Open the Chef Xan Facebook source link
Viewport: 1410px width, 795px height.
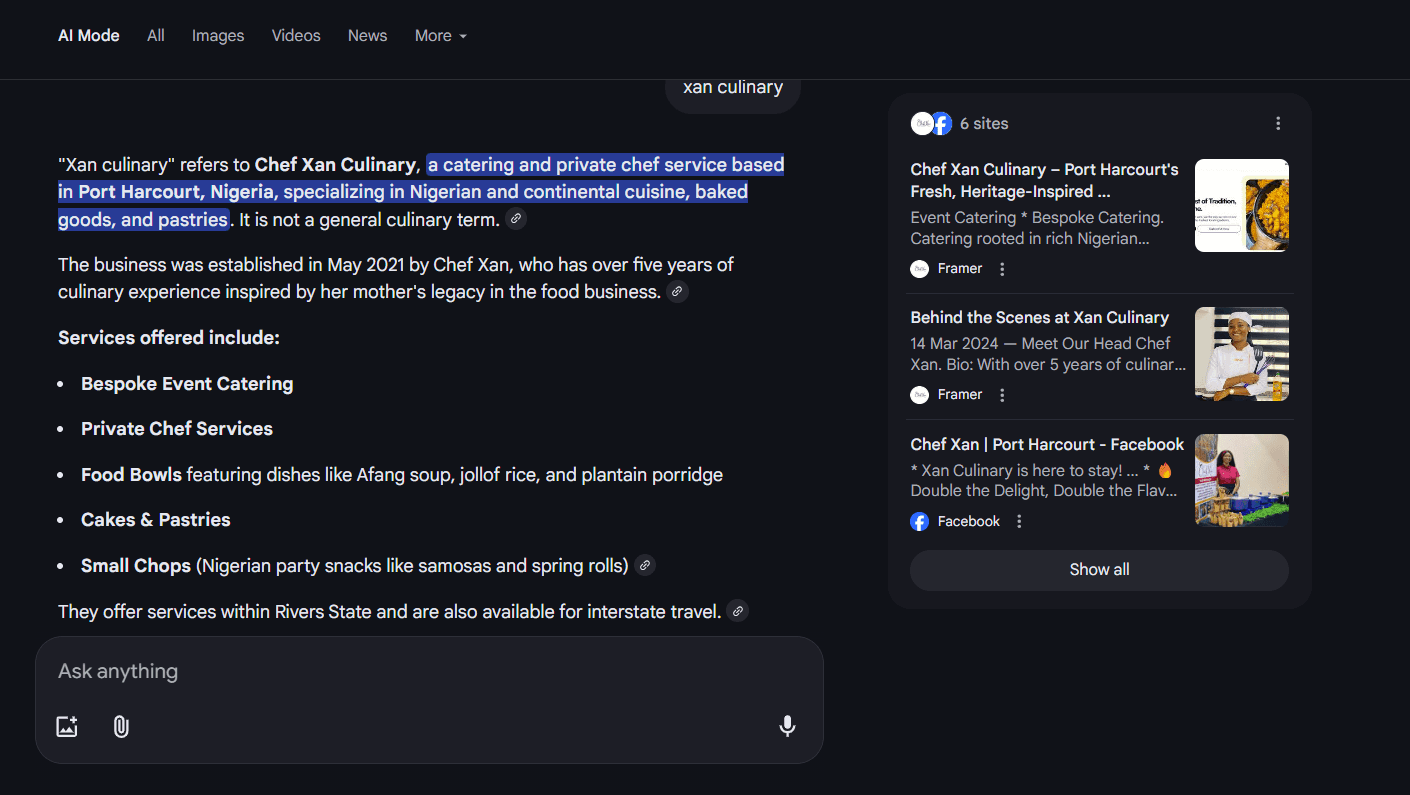pyautogui.click(x=1046, y=444)
